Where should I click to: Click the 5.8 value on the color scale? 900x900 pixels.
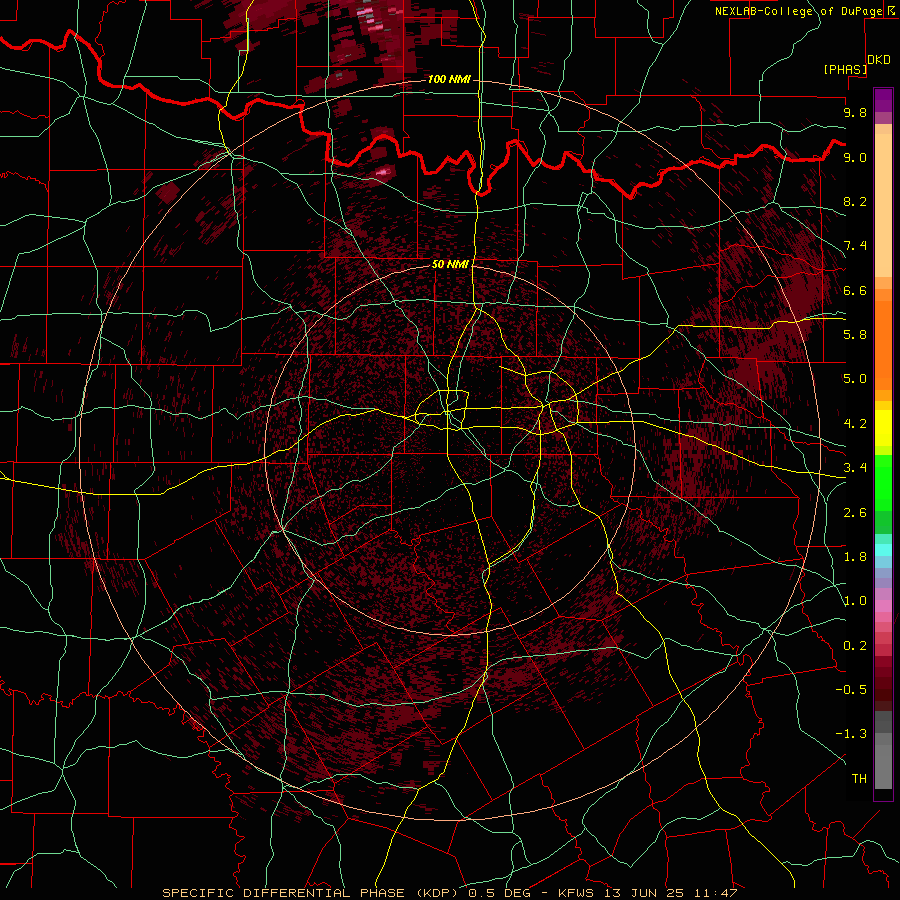(x=855, y=335)
